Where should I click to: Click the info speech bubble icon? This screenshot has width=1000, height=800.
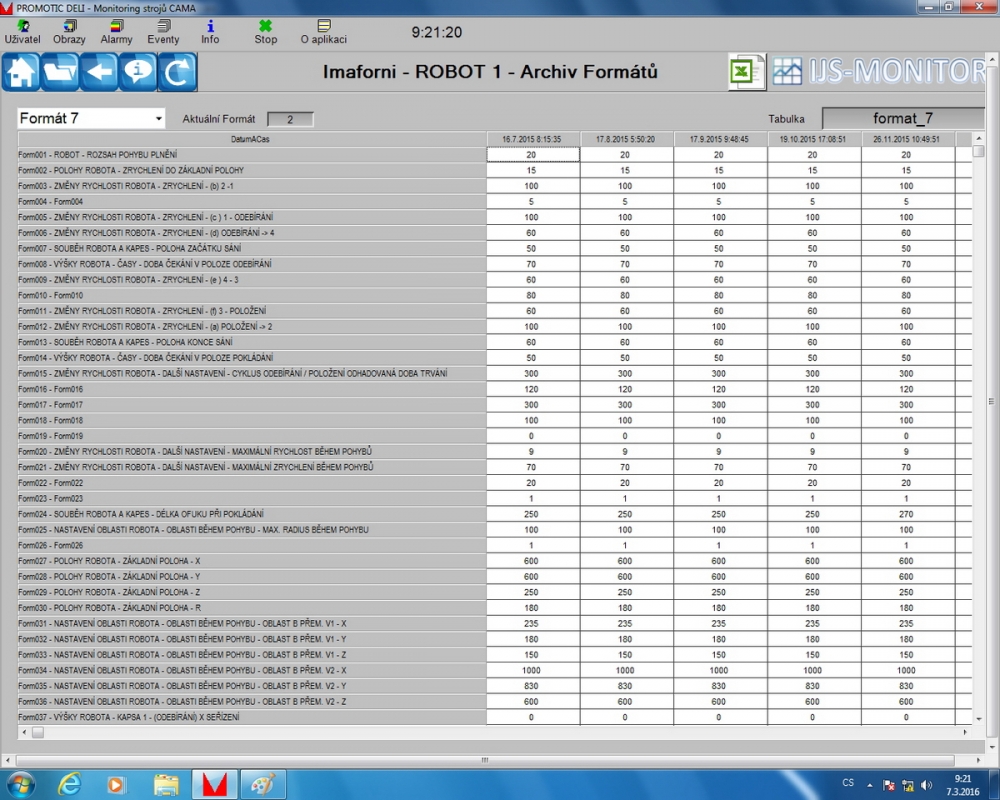(x=138, y=72)
